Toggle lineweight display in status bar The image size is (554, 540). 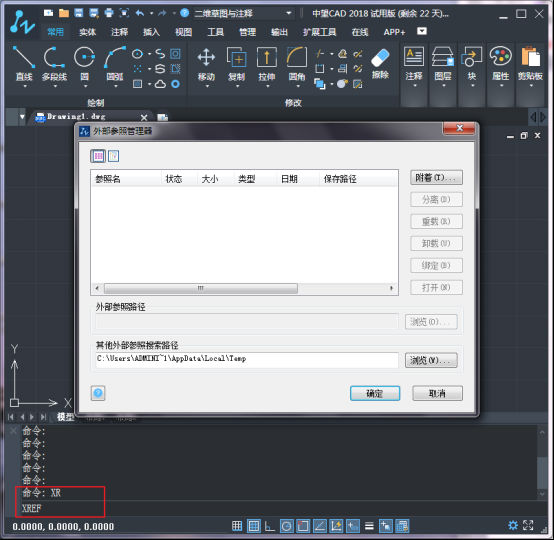(369, 526)
